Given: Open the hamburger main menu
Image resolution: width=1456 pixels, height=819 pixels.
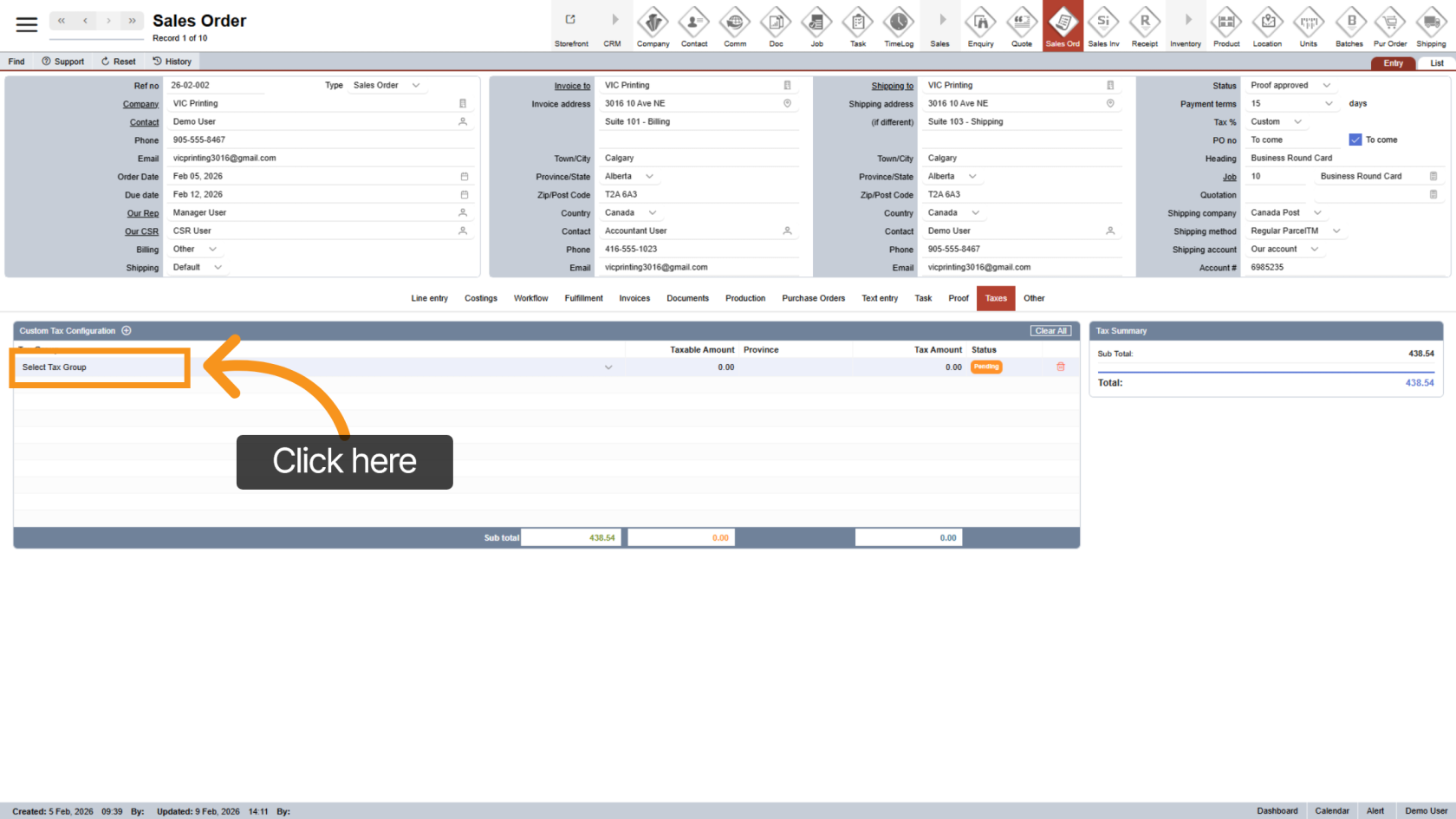Looking at the screenshot, I should point(27,24).
